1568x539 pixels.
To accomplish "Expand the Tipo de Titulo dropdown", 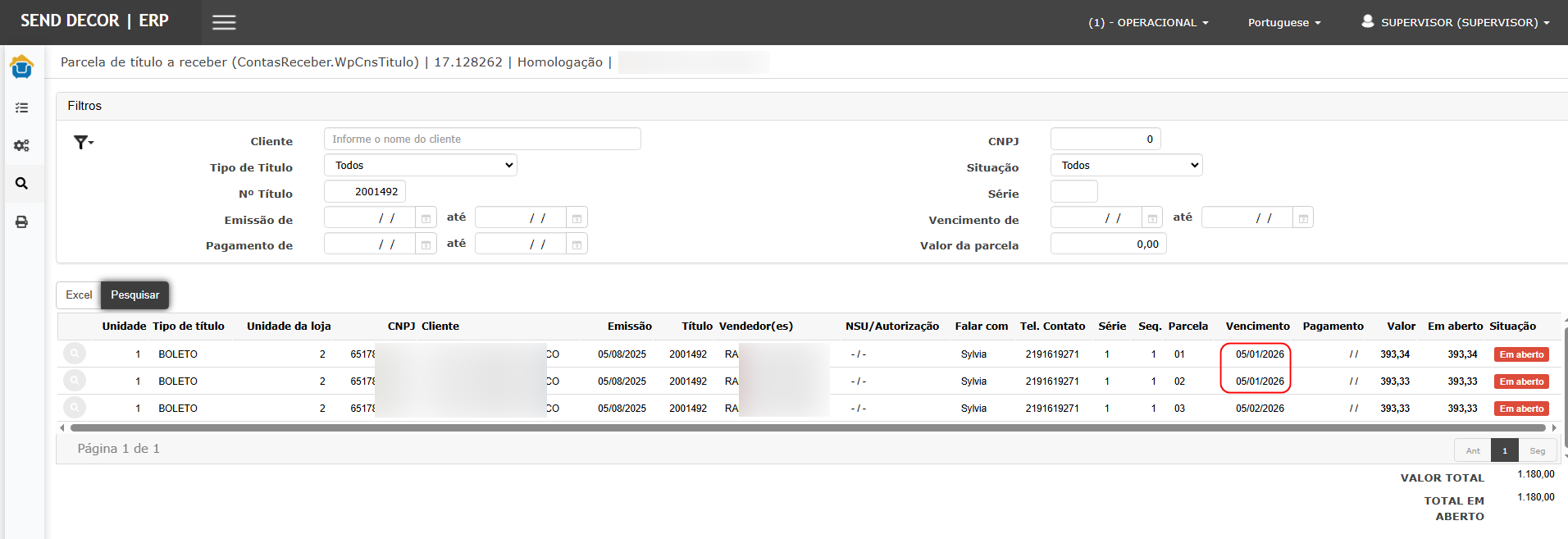I will (x=421, y=166).
